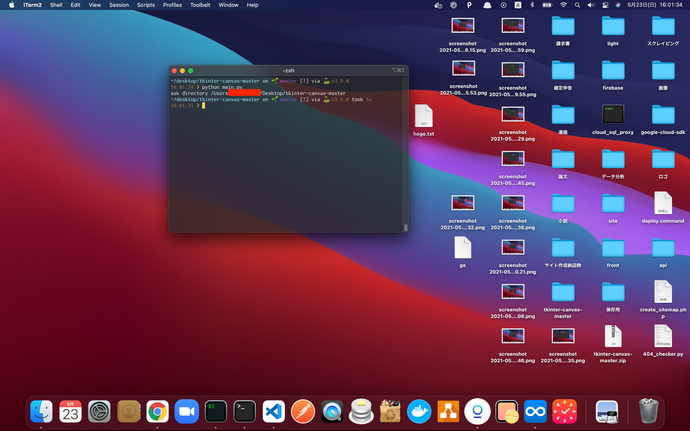The image size is (690, 431).
Task: Select the tkinter-canvas-master folder on the desktop
Action: tap(563, 299)
